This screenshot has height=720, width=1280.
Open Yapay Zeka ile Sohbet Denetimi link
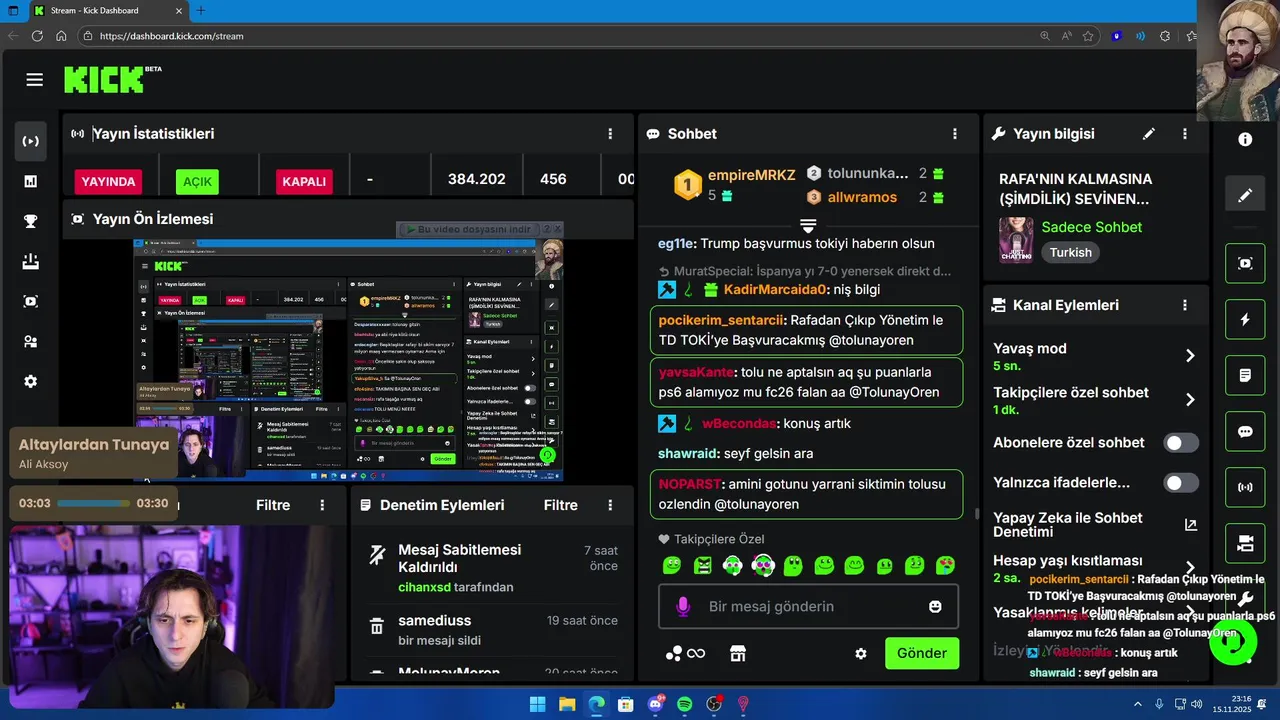(x=1190, y=524)
